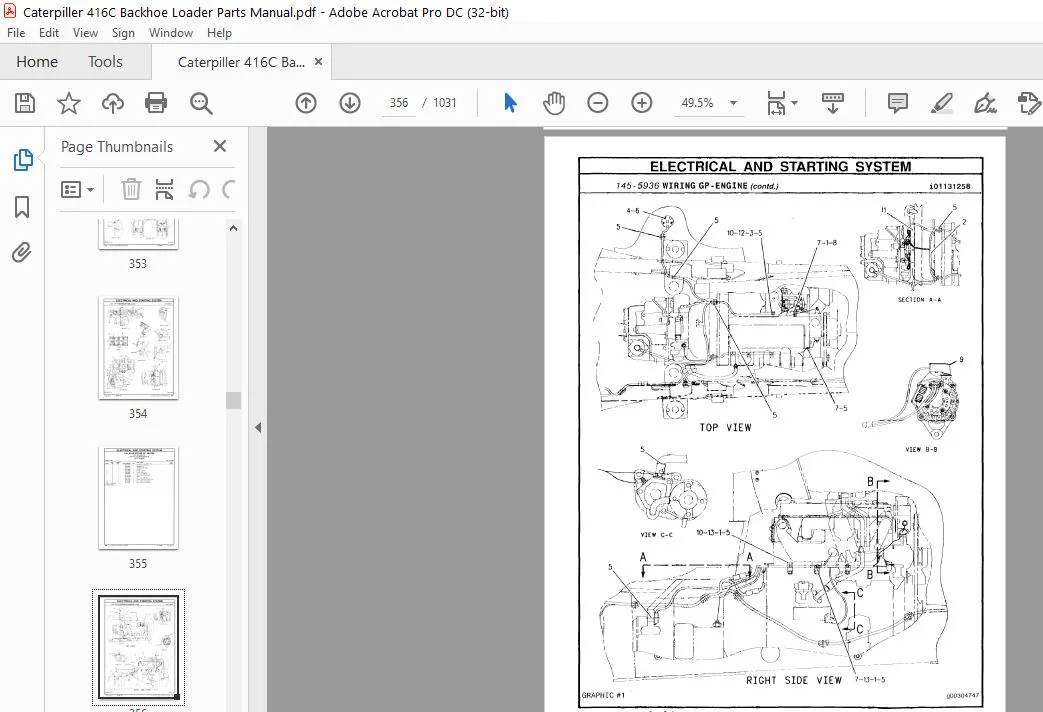The height and width of the screenshot is (712, 1043).
Task: Collapse the navigation pane with the arrow
Action: point(257,427)
